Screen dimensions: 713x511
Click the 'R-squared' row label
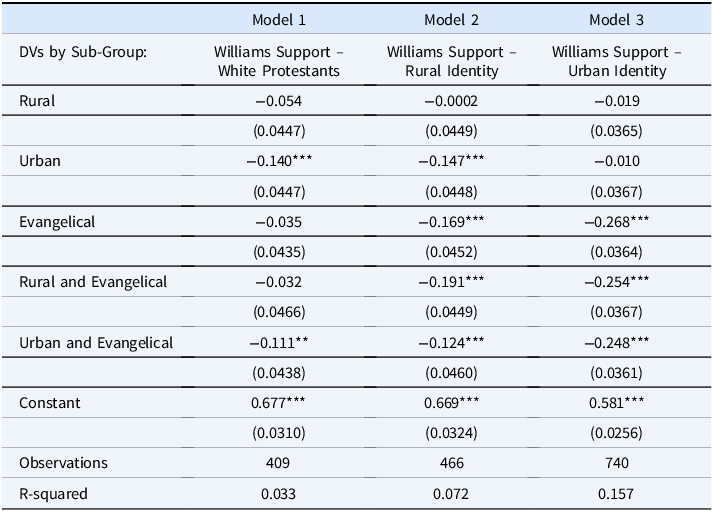click(x=53, y=493)
